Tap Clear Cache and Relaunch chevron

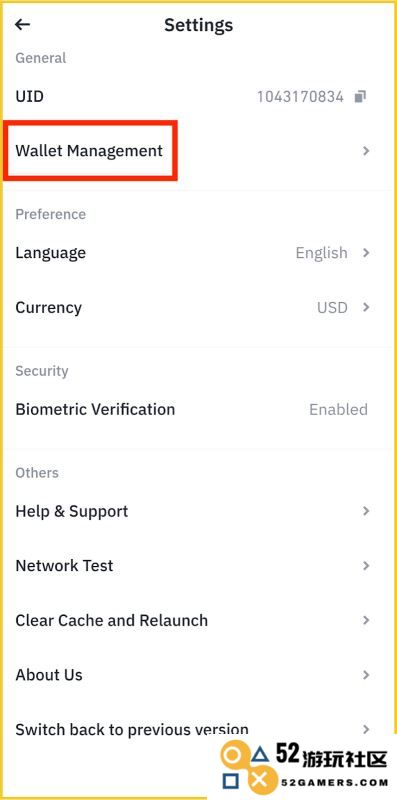click(365, 620)
